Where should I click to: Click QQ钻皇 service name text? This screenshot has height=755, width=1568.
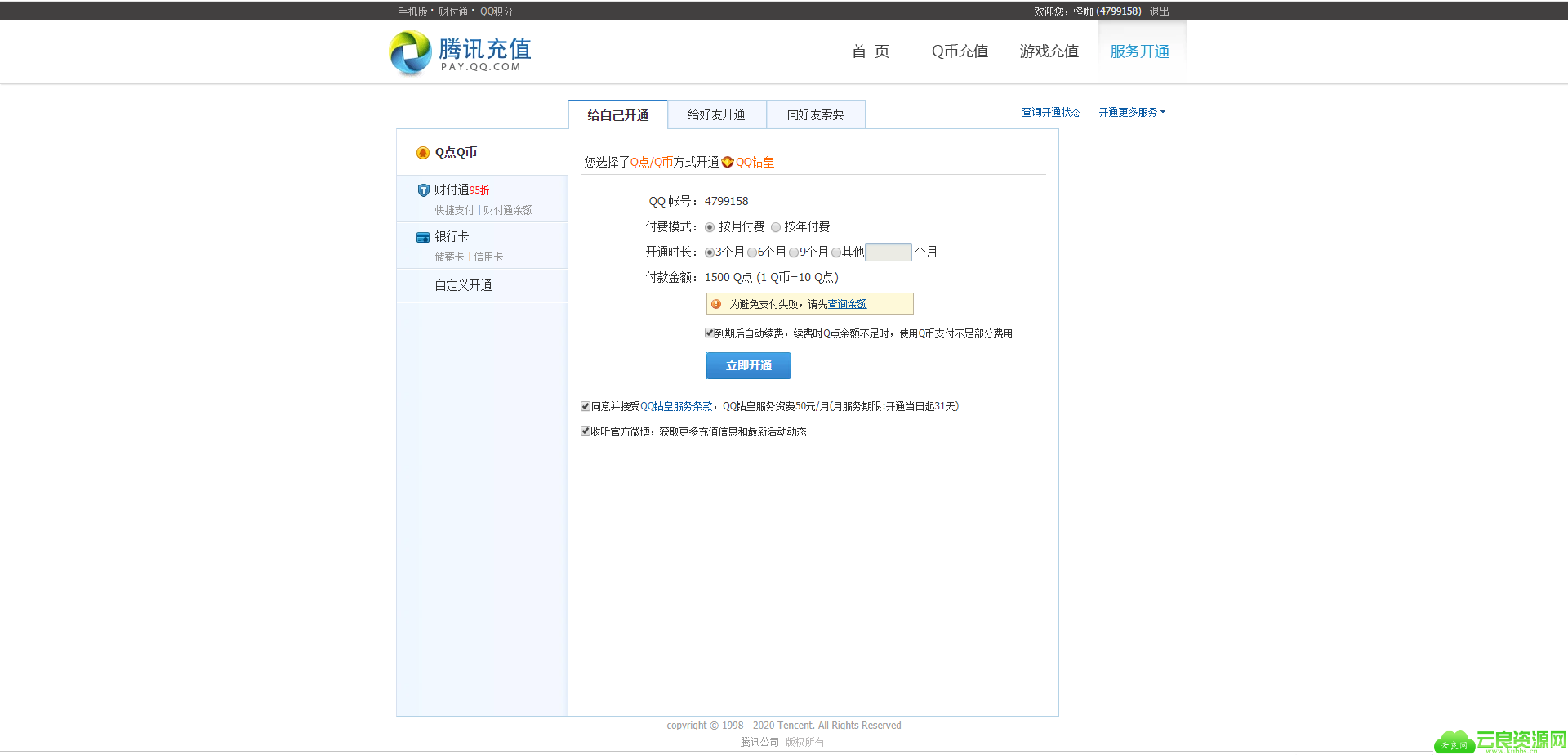[x=755, y=163]
